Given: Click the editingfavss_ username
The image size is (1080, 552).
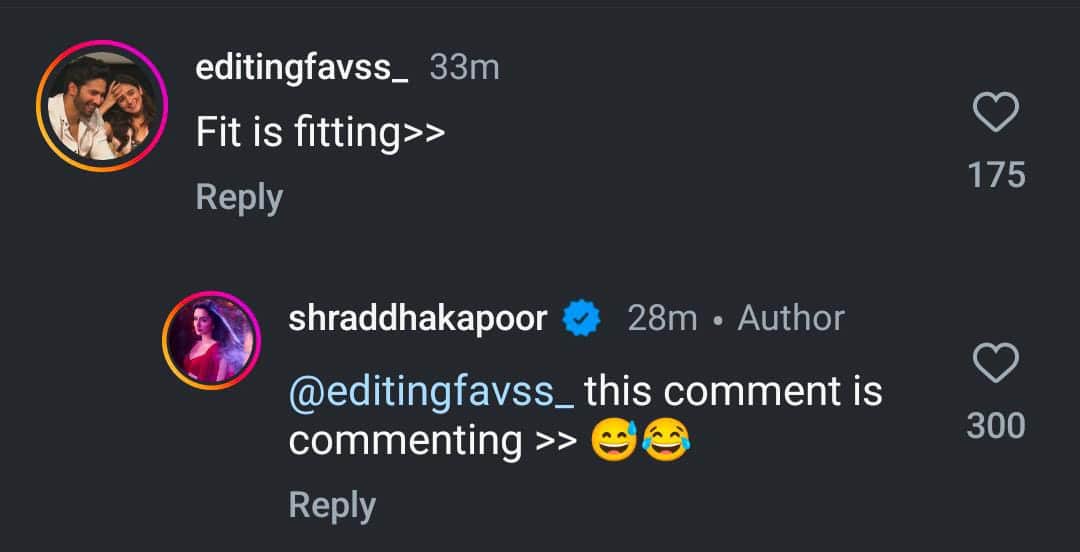Looking at the screenshot, I should pos(302,68).
